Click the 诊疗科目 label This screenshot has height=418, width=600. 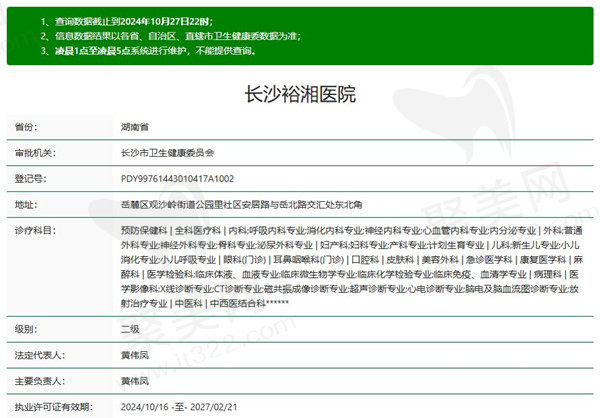(x=35, y=230)
